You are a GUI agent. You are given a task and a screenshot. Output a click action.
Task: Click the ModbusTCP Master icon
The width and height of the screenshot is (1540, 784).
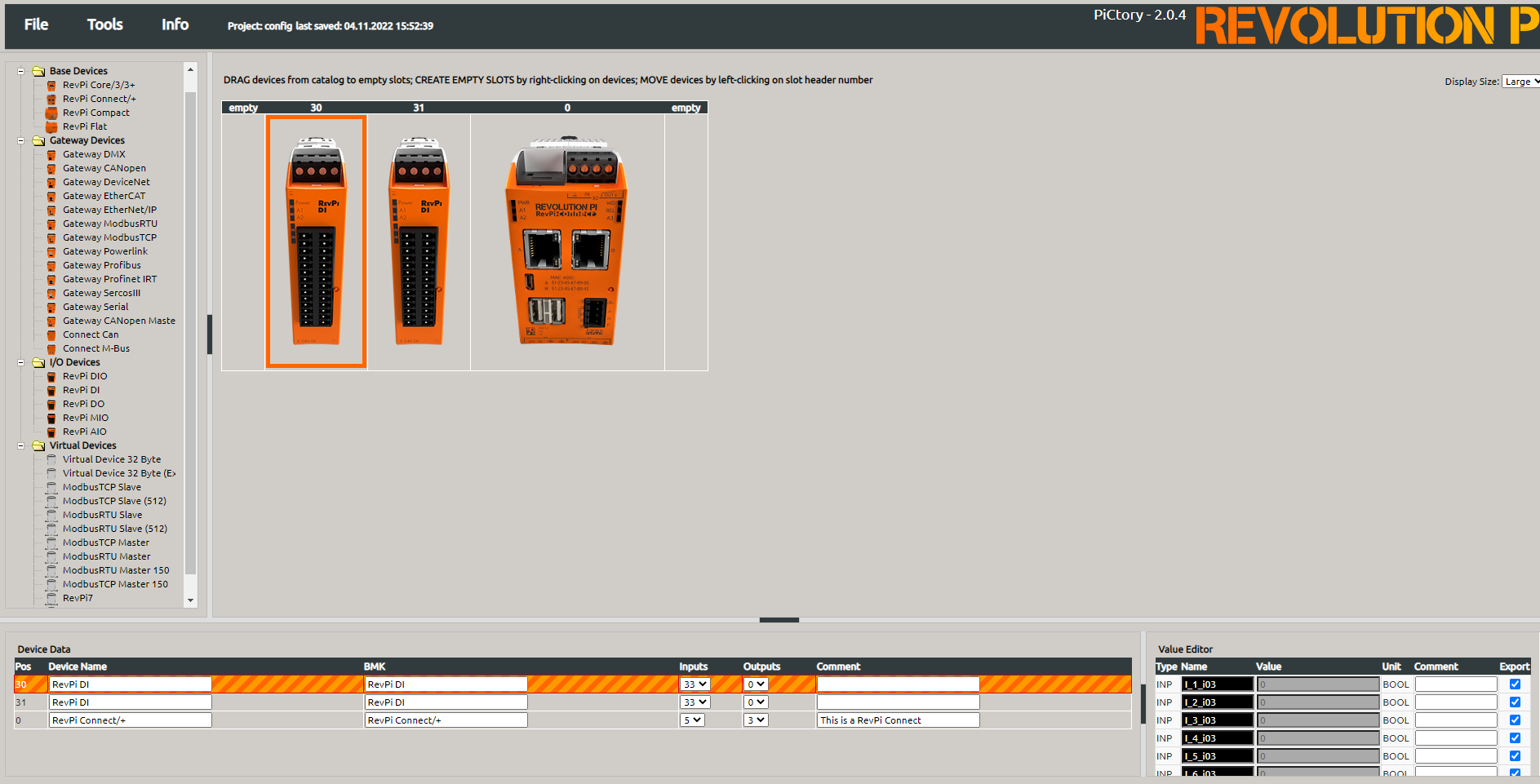tap(51, 543)
